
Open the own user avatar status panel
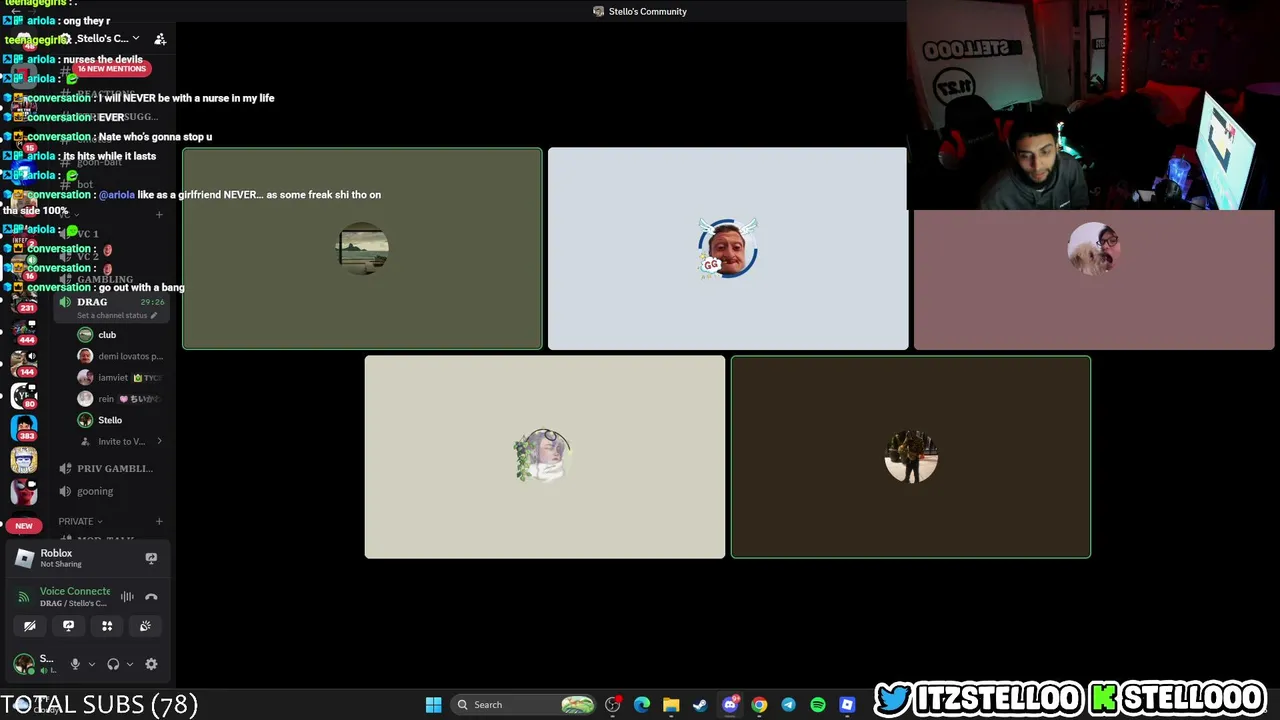[x=33, y=664]
